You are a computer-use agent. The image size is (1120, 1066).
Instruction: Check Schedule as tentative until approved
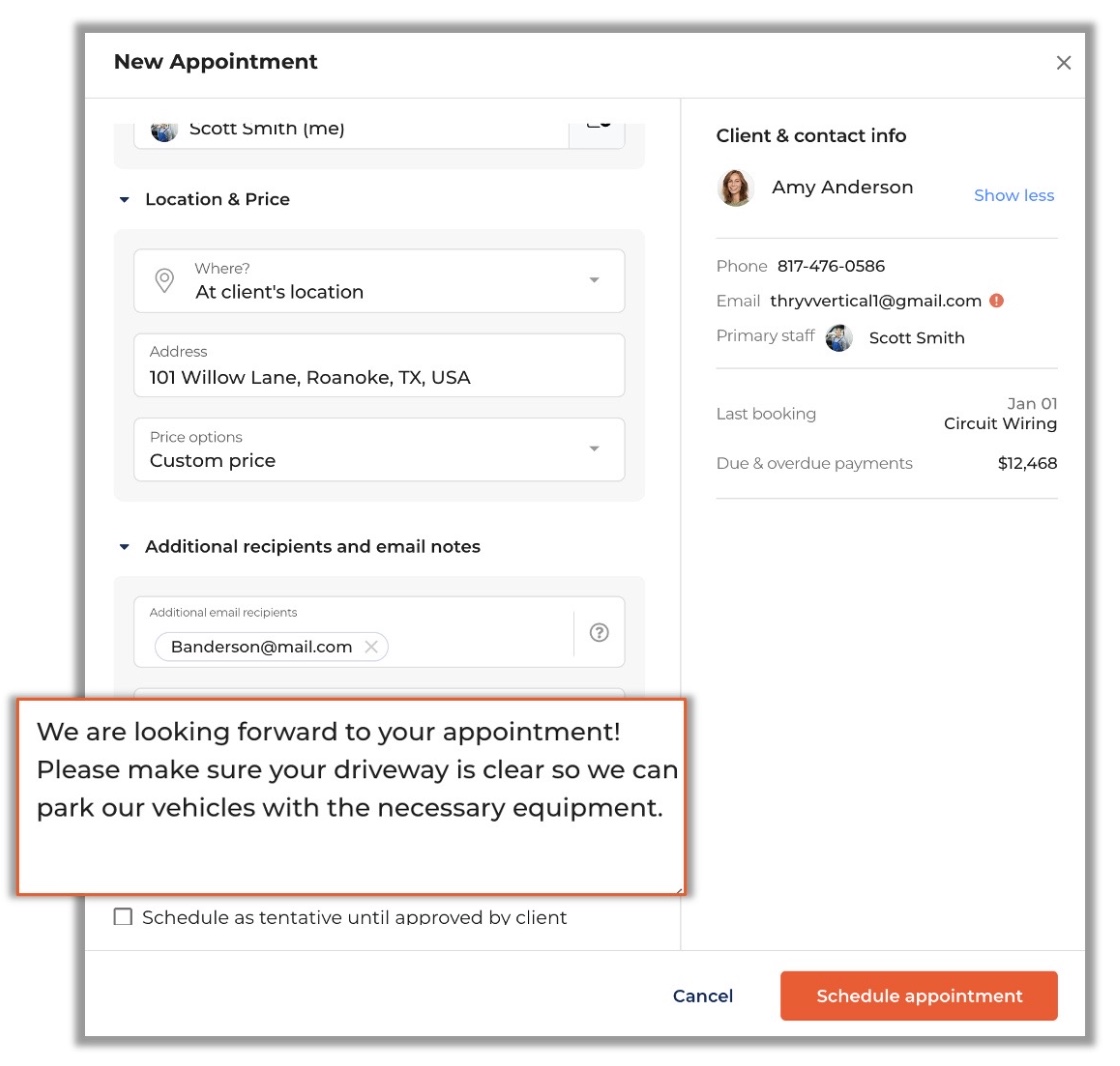pos(123,917)
